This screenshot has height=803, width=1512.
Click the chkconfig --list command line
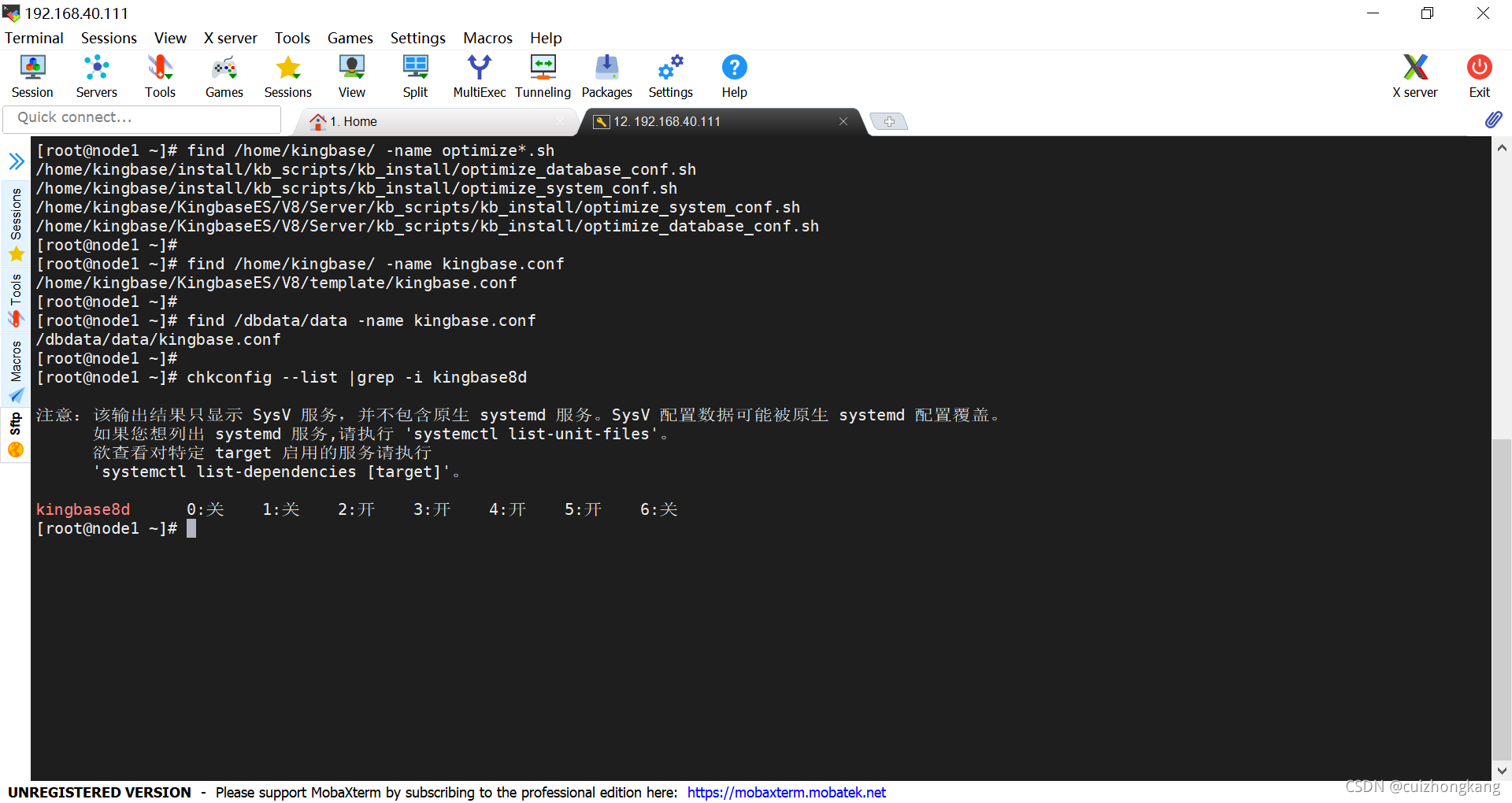coord(281,377)
